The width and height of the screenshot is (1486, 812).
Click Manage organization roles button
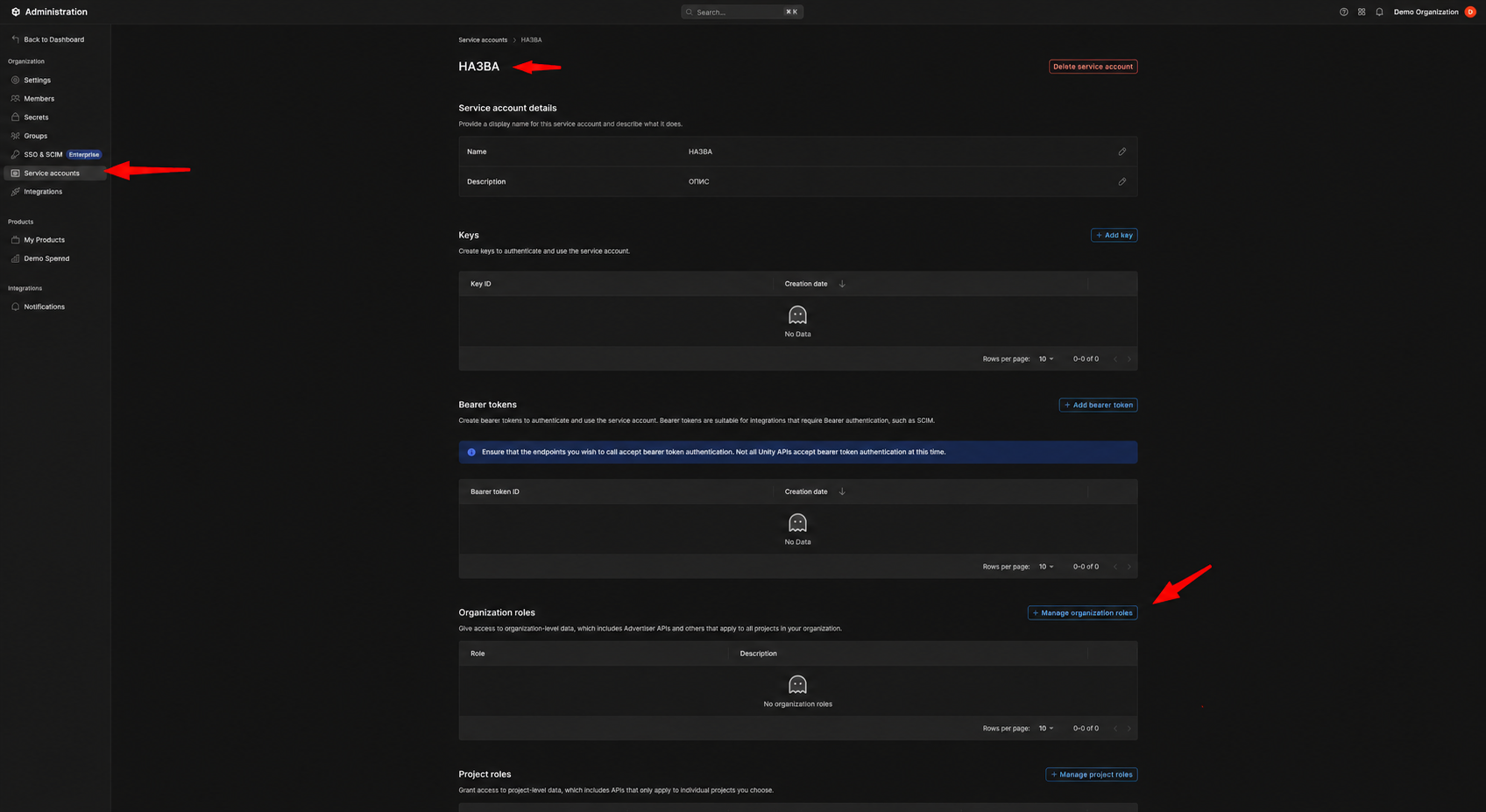click(1082, 613)
